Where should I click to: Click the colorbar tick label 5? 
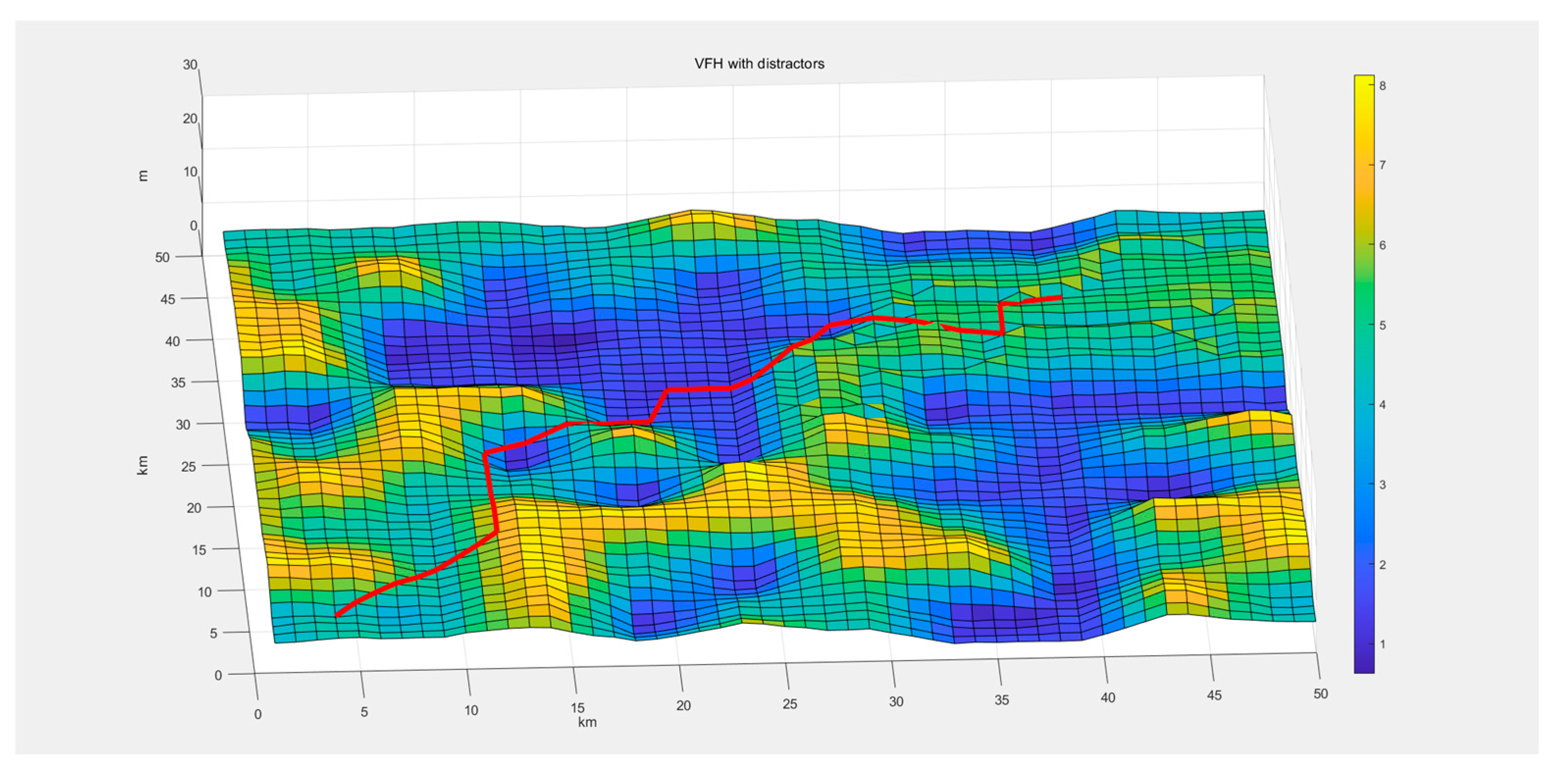1382,325
